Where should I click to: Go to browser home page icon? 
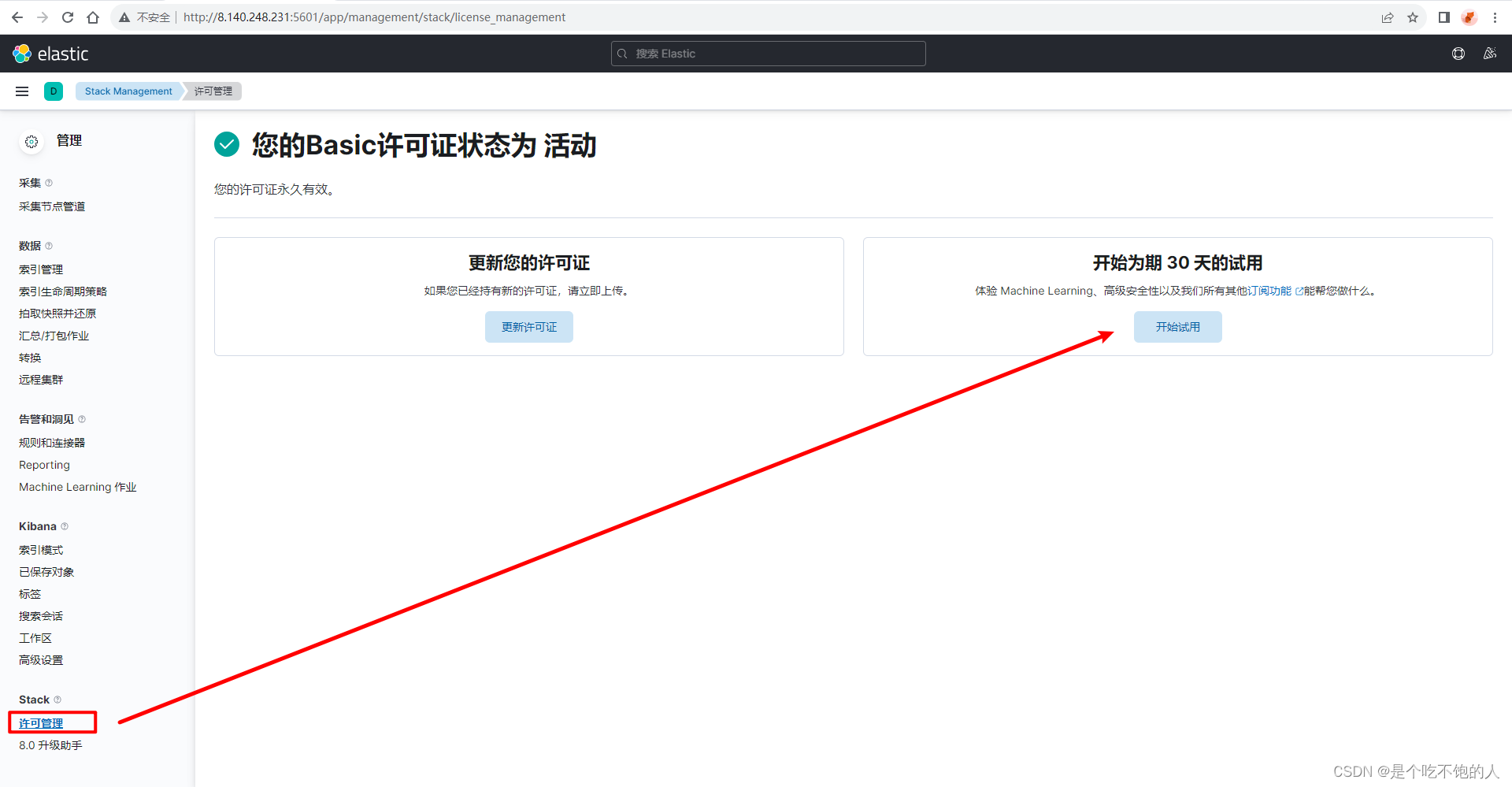click(93, 17)
